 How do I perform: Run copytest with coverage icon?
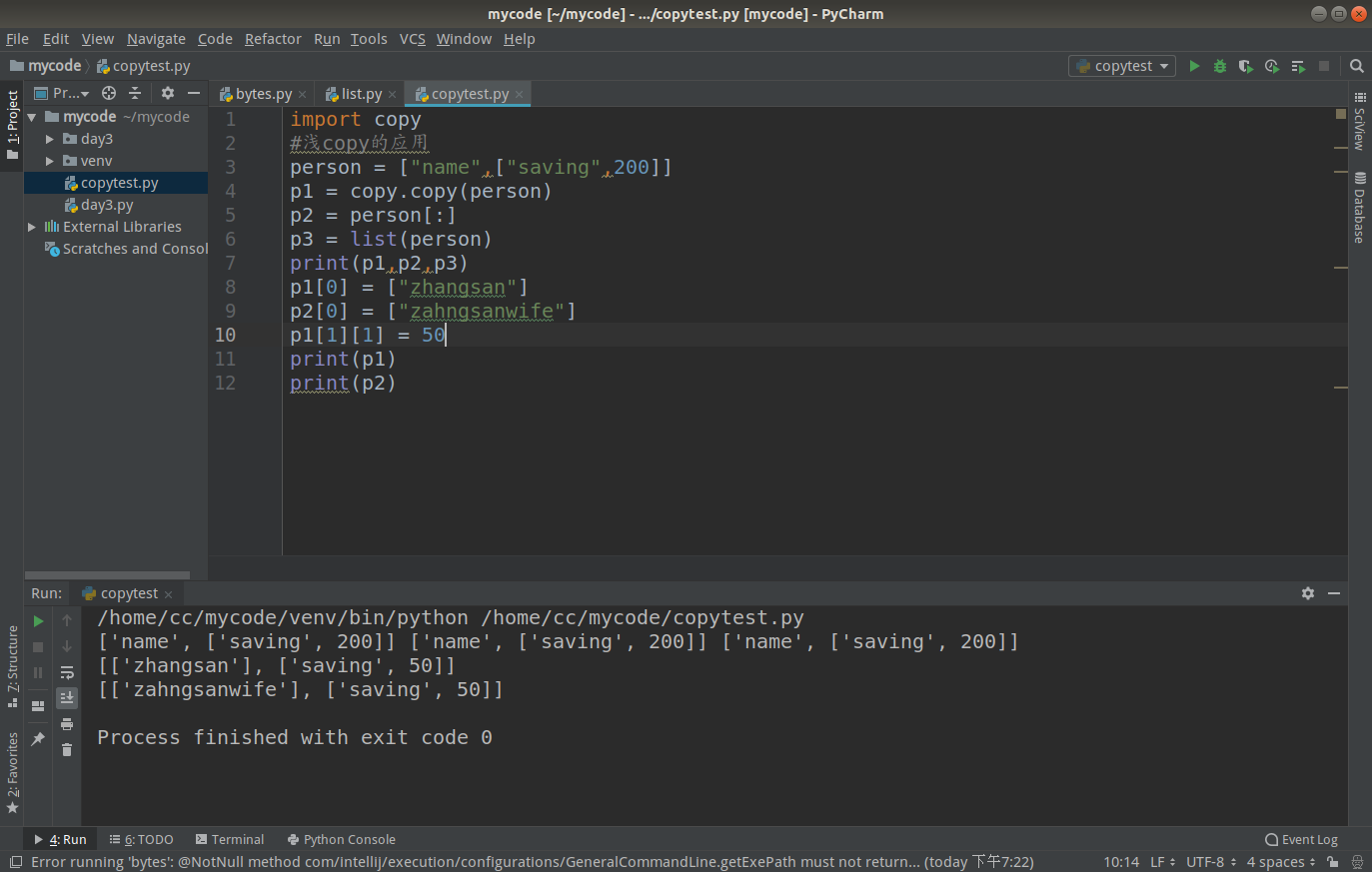tap(1245, 66)
